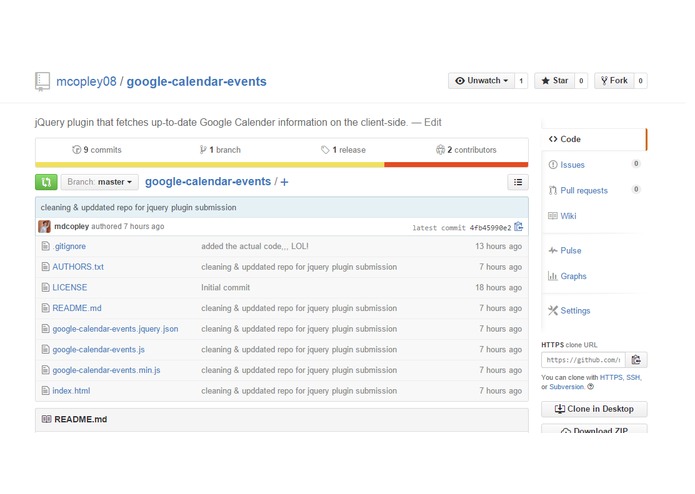The image size is (695, 494).
Task: Click the yellow JavaScript language bar segment
Action: coord(210,164)
